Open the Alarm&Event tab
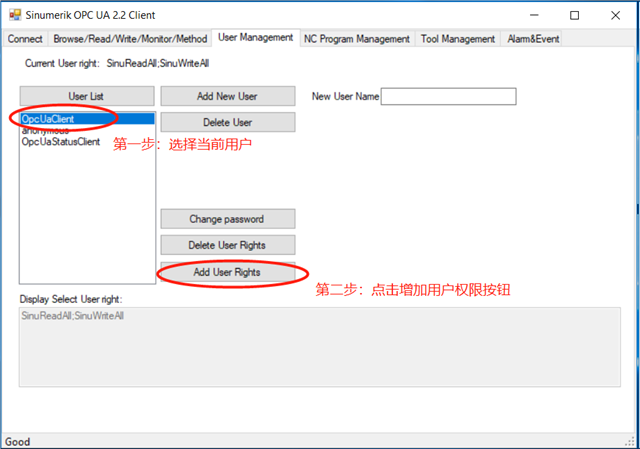This screenshot has height=449, width=640. (533, 39)
